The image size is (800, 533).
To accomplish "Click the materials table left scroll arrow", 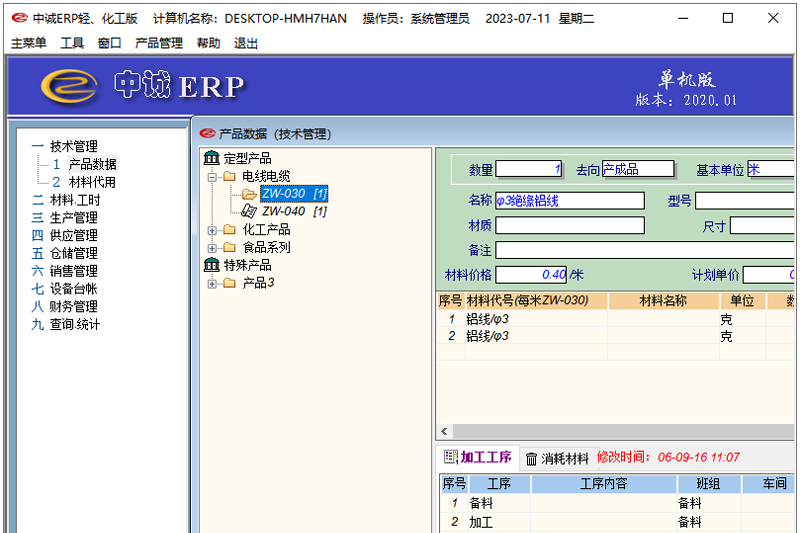I will click(444, 432).
